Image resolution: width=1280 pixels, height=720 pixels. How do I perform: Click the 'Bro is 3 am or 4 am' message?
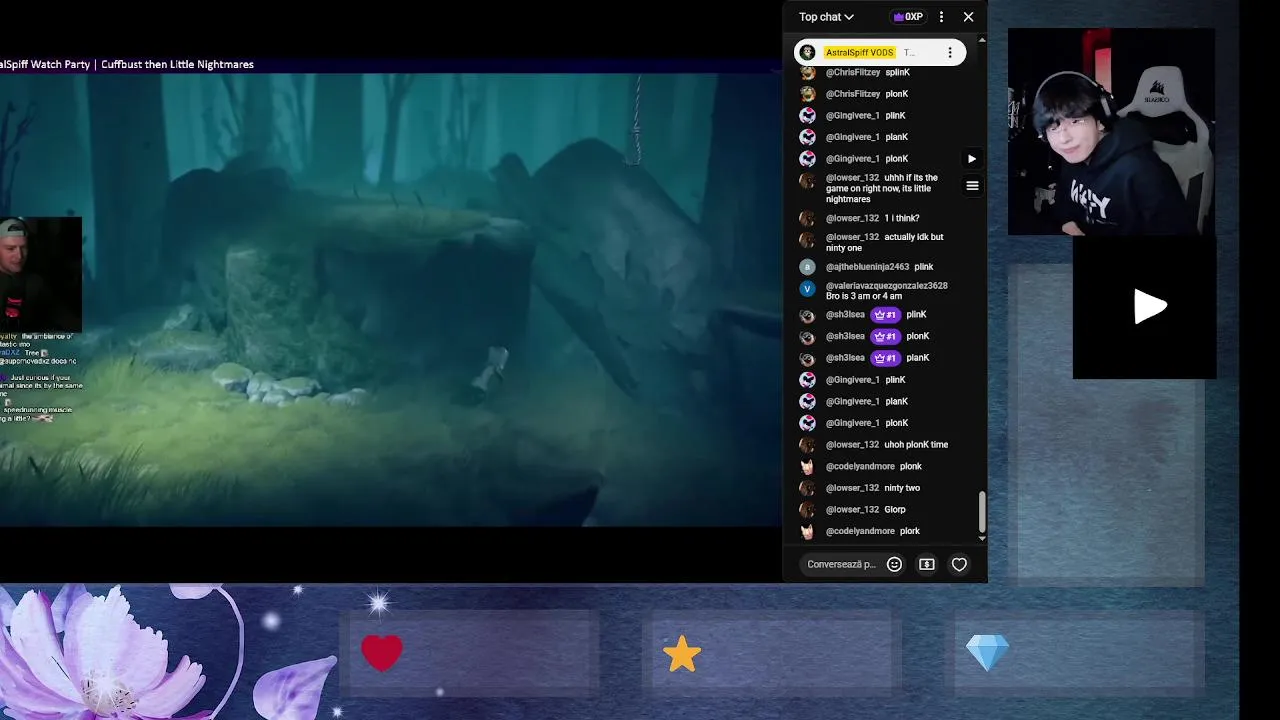(864, 296)
